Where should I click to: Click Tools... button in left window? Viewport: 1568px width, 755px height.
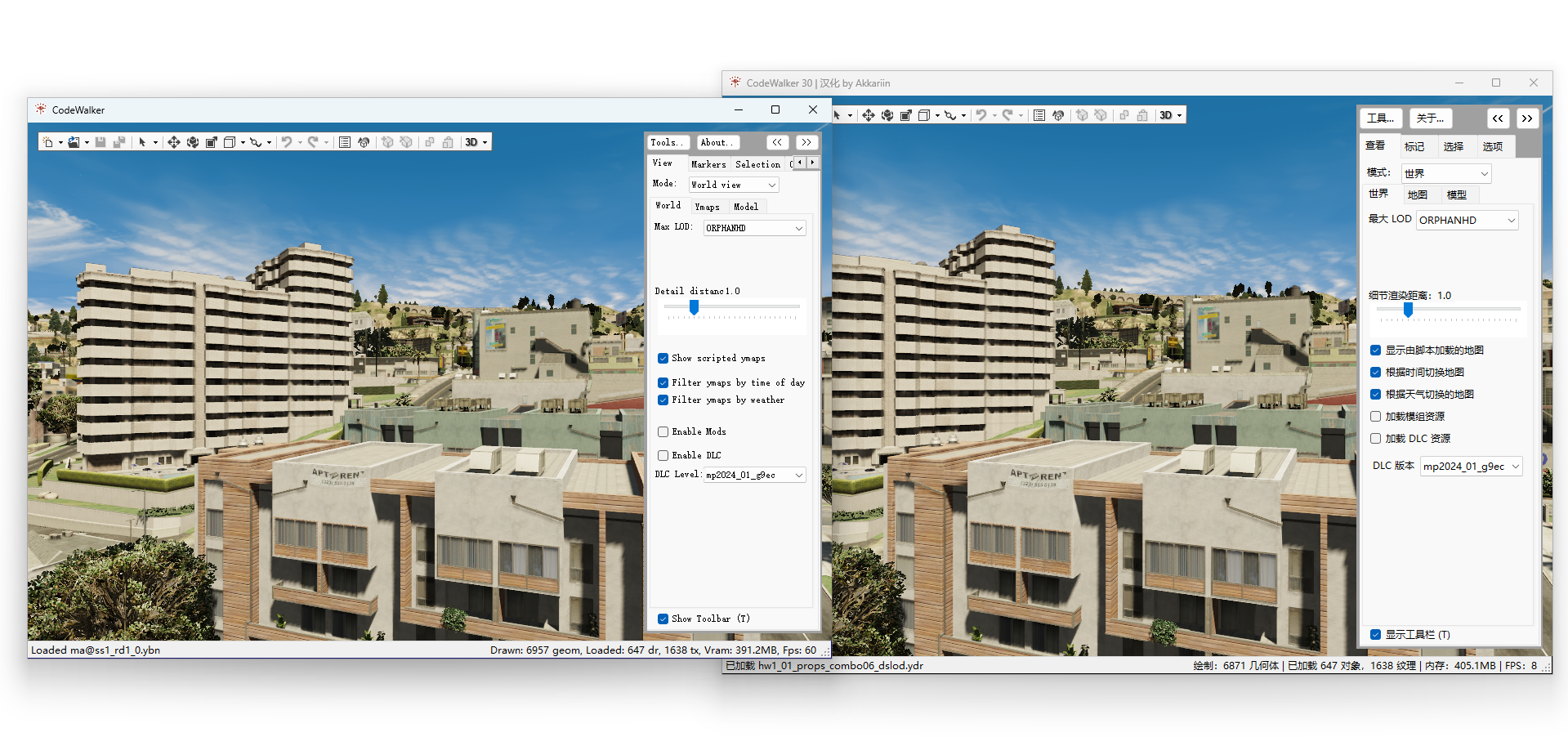[668, 142]
